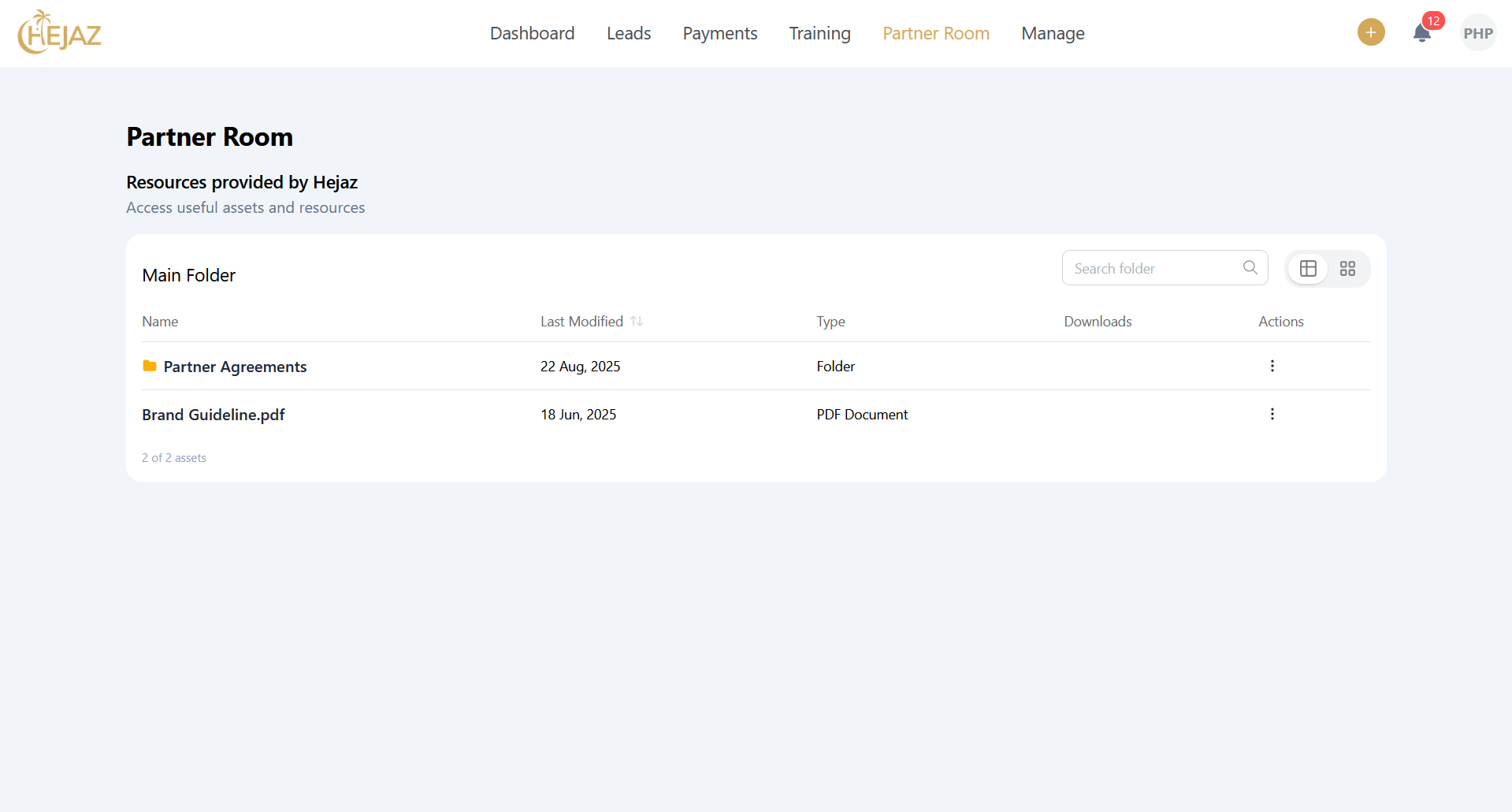
Task: Open the notifications bell
Action: coord(1421,33)
